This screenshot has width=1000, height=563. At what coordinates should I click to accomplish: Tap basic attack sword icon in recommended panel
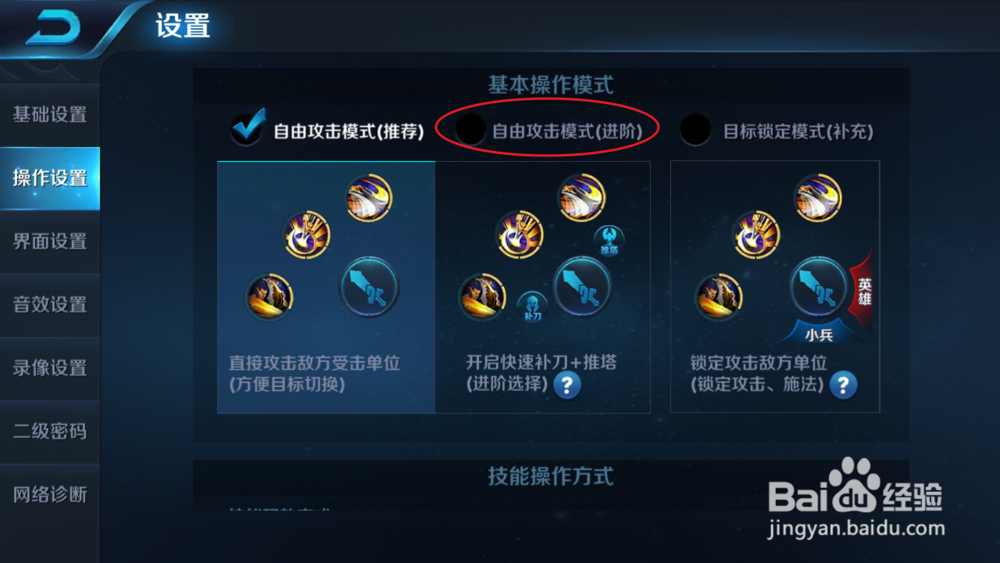[x=369, y=287]
